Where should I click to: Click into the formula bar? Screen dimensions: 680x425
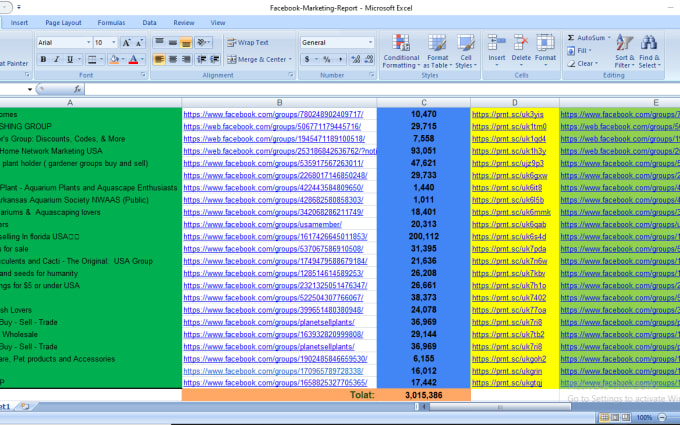coord(382,89)
